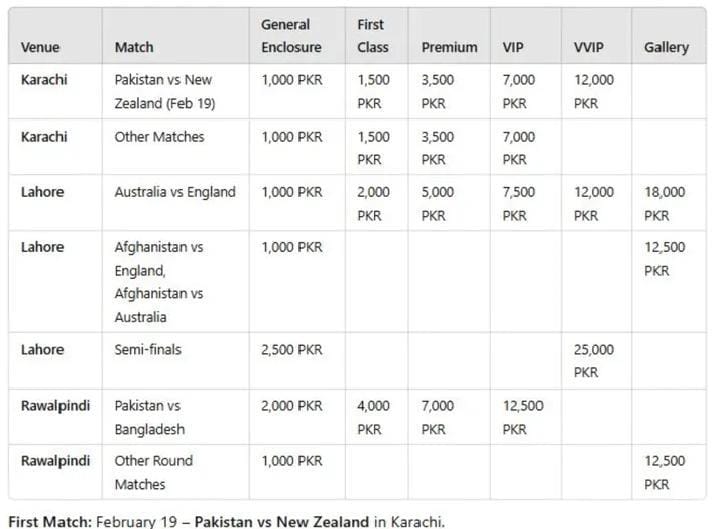
Task: Select the Other Matches Karachi cell
Action: click(159, 137)
